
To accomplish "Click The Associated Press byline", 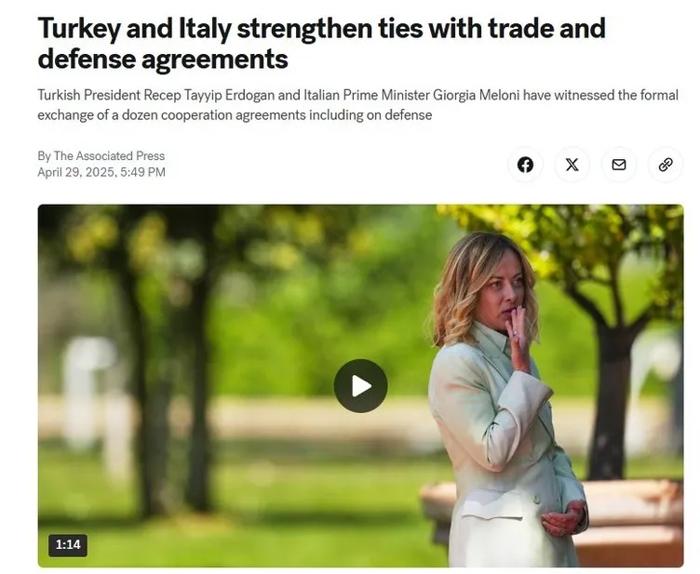I will click(109, 156).
